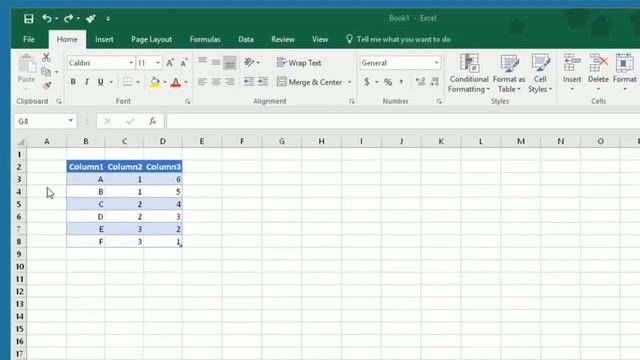Toggle Underline formatting
This screenshot has width=640, height=360.
[x=100, y=82]
